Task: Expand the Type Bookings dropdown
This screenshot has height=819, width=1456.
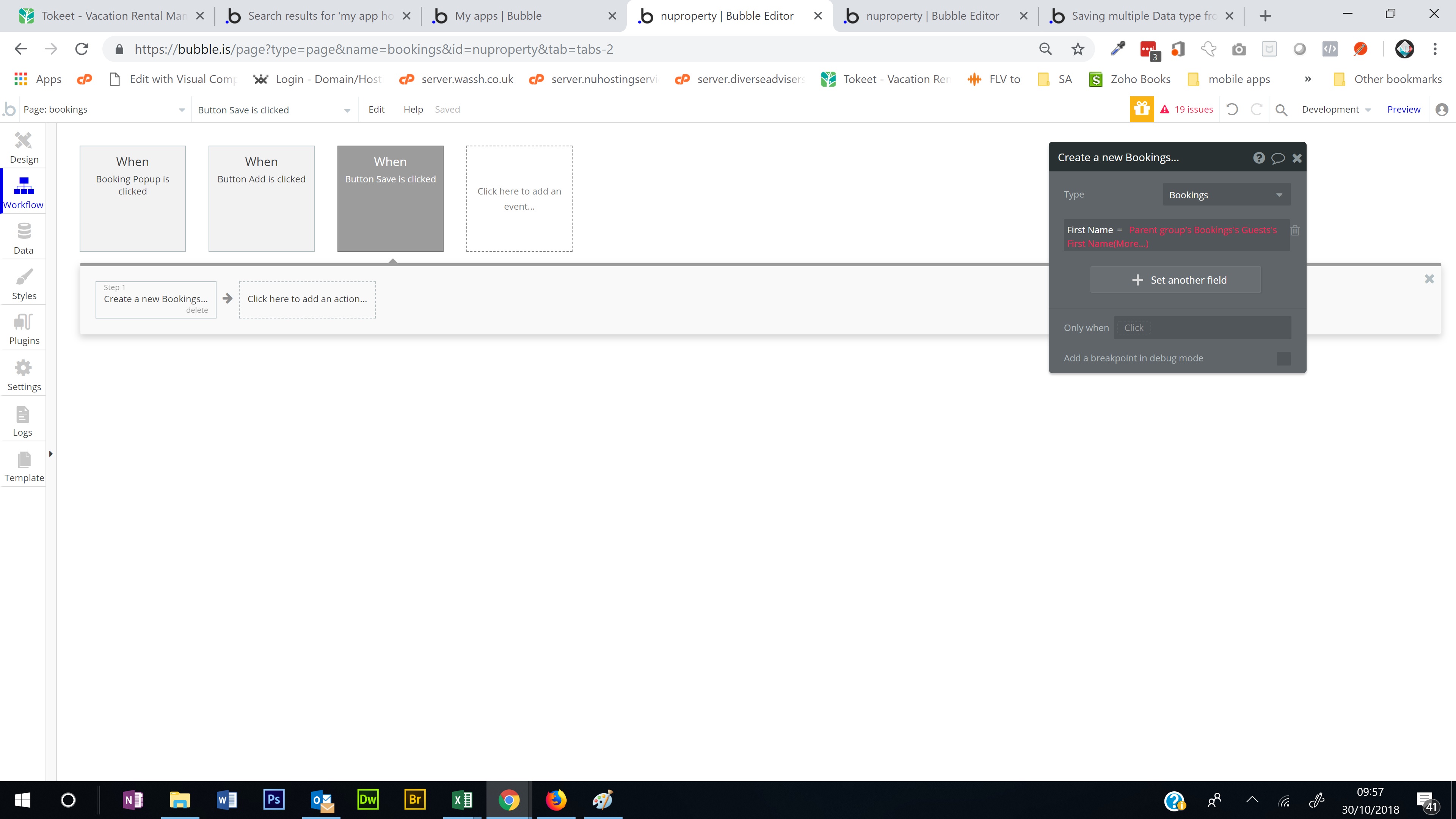Action: click(1226, 195)
